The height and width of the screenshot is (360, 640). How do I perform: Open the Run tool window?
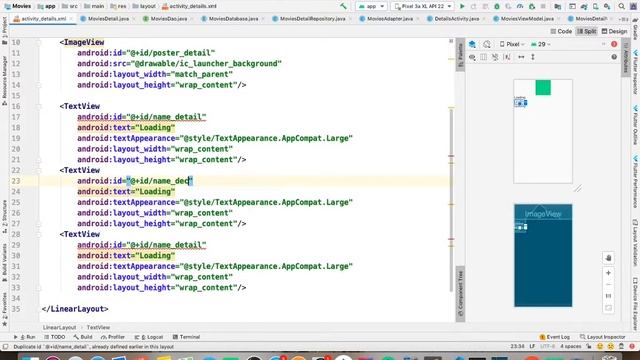(24, 337)
